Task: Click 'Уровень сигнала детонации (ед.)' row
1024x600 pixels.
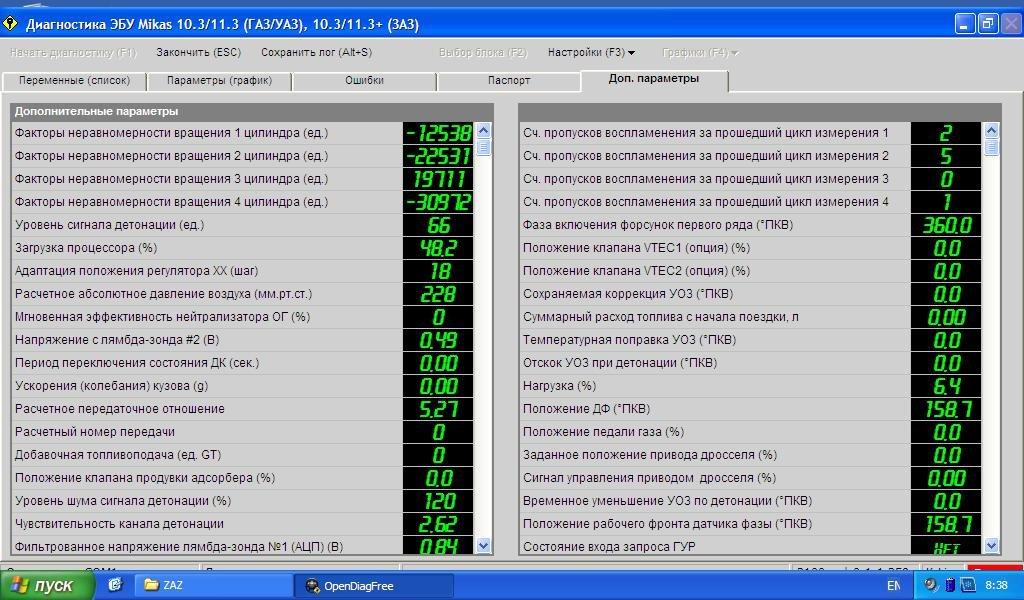Action: pos(242,225)
